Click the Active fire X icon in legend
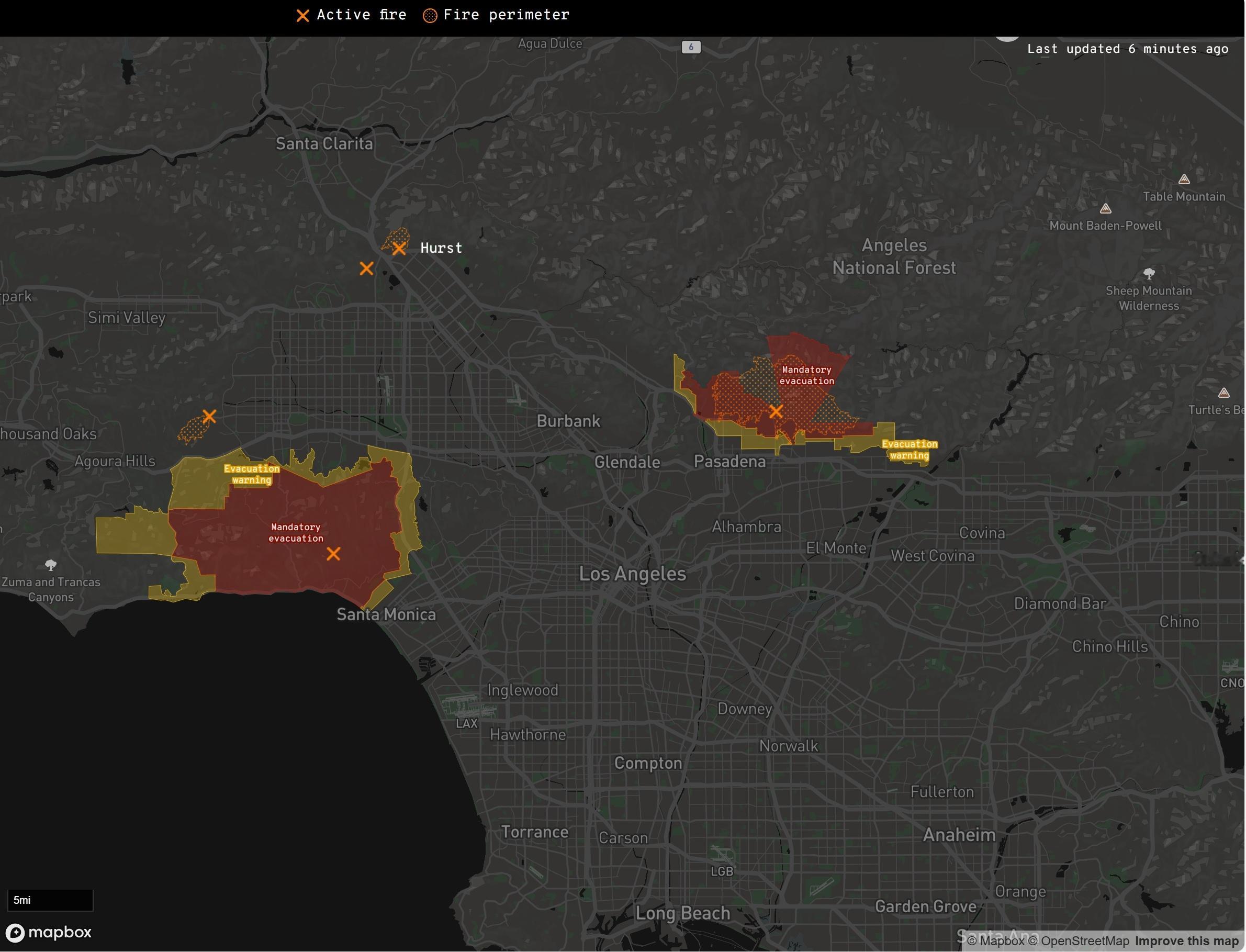Viewport: 1246px width, 952px height. point(303,15)
